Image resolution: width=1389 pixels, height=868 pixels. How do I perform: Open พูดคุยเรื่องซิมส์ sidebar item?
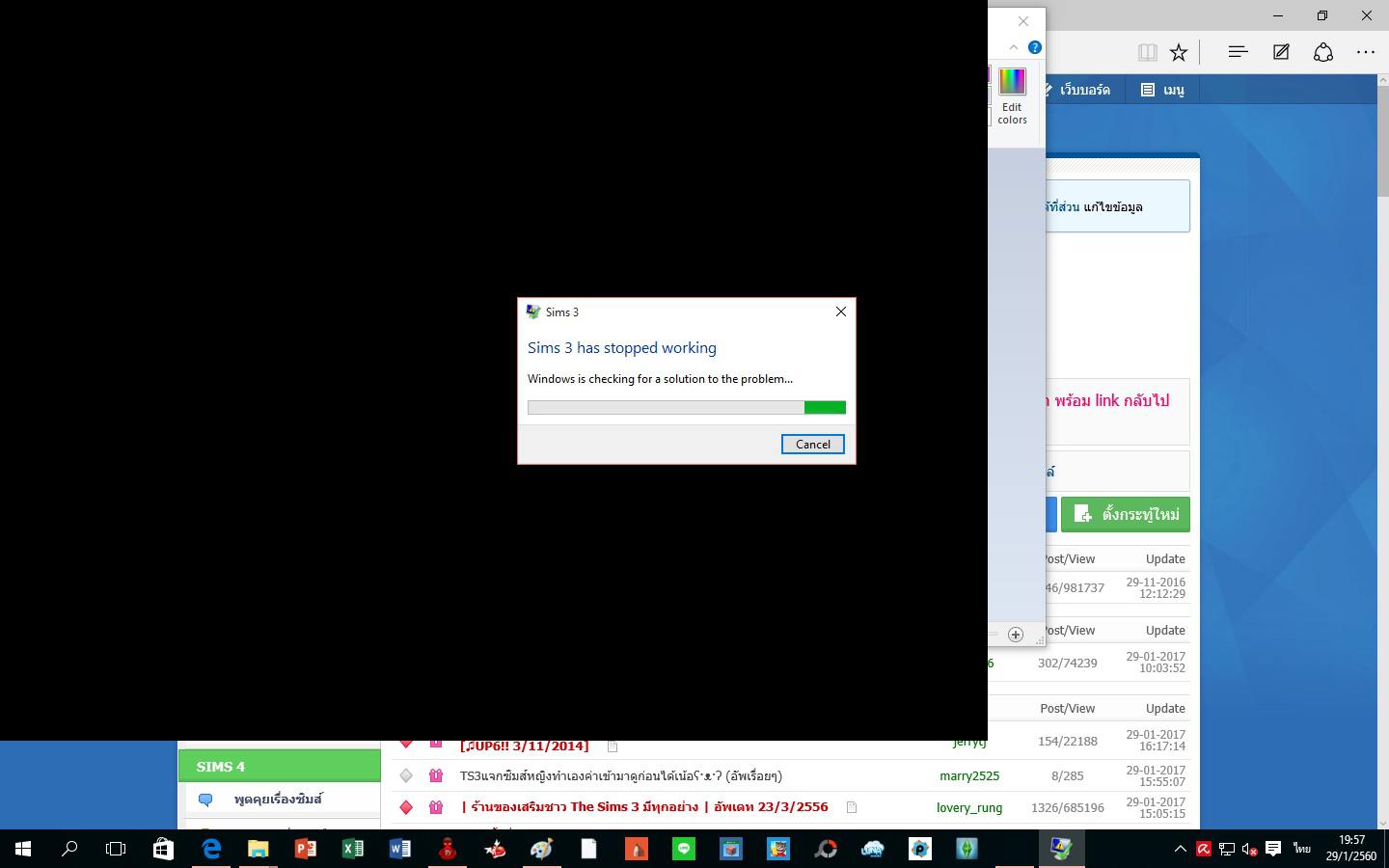click(x=278, y=799)
